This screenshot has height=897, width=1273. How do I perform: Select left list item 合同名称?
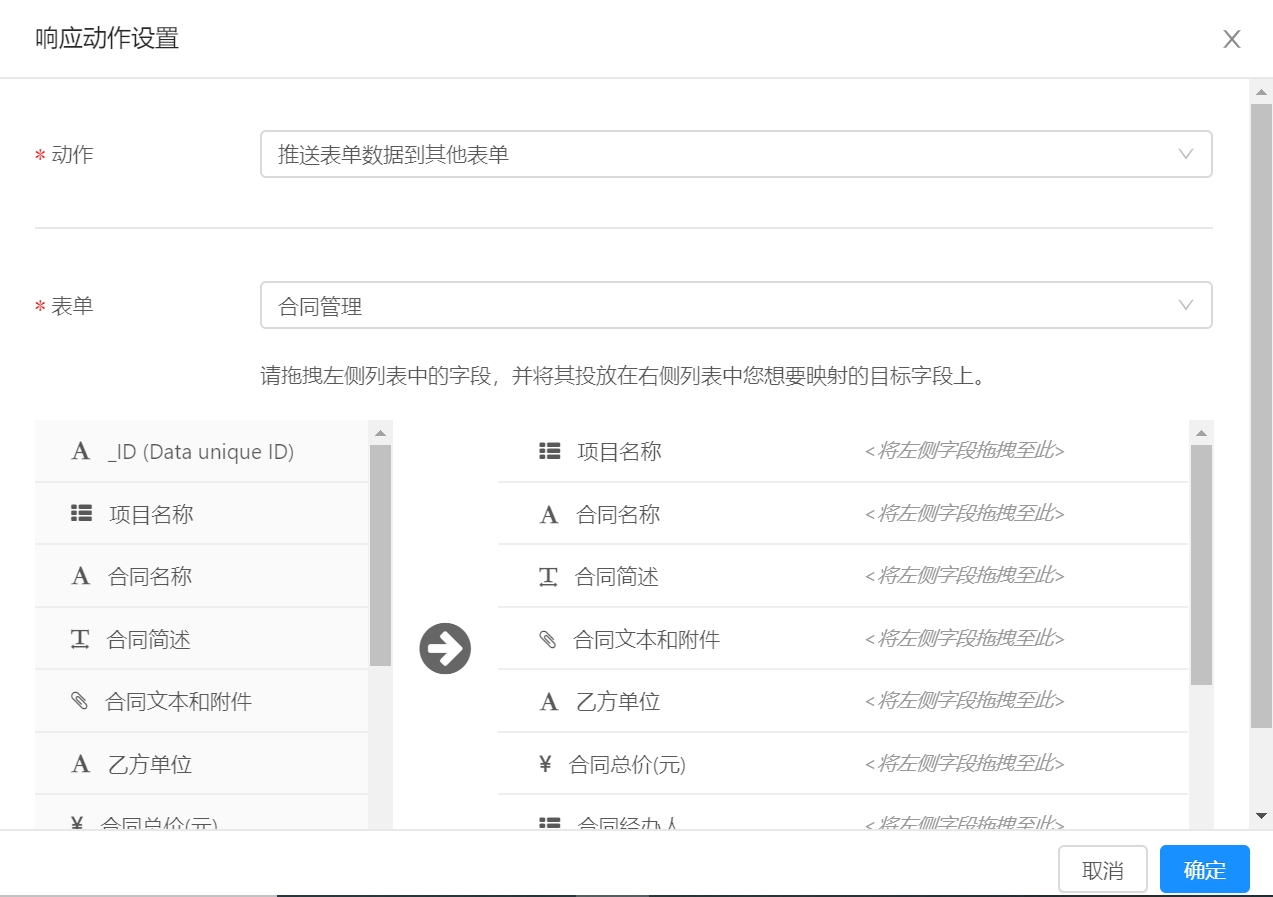coord(150,577)
